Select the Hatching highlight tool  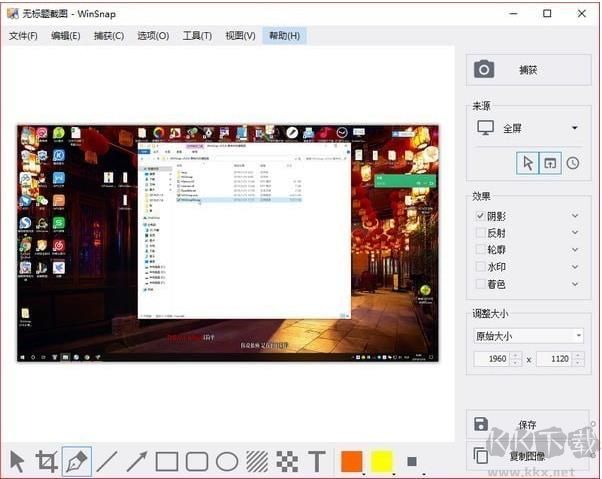coord(257,461)
